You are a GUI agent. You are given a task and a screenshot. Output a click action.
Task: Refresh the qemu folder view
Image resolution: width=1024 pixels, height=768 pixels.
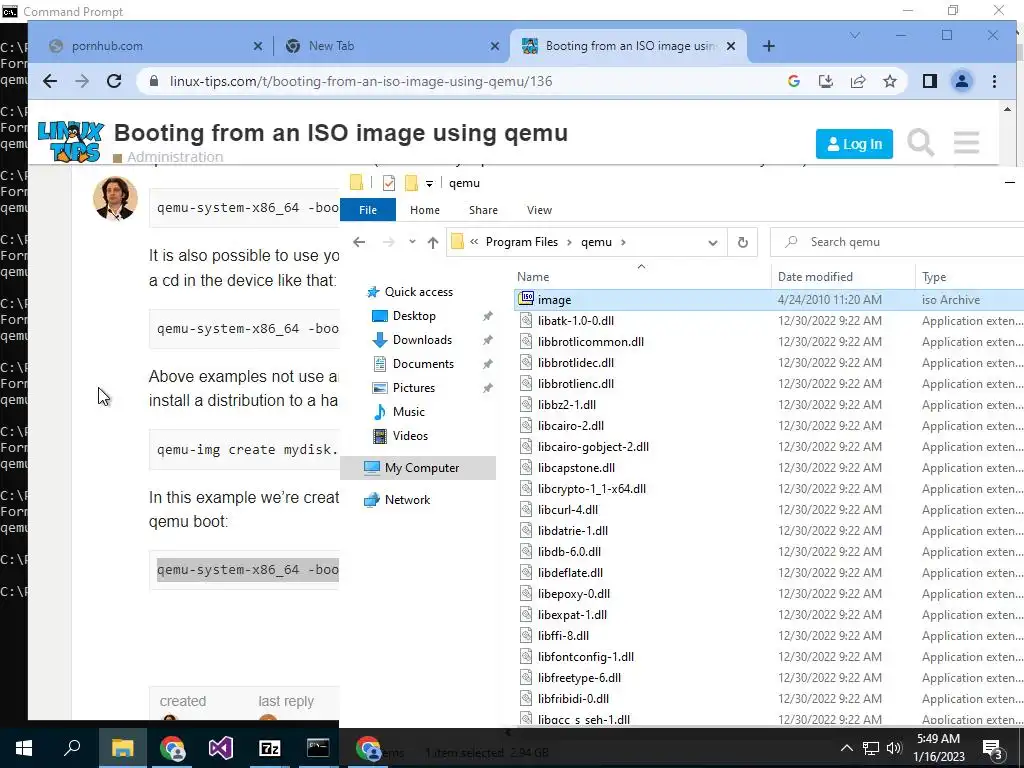coord(743,242)
